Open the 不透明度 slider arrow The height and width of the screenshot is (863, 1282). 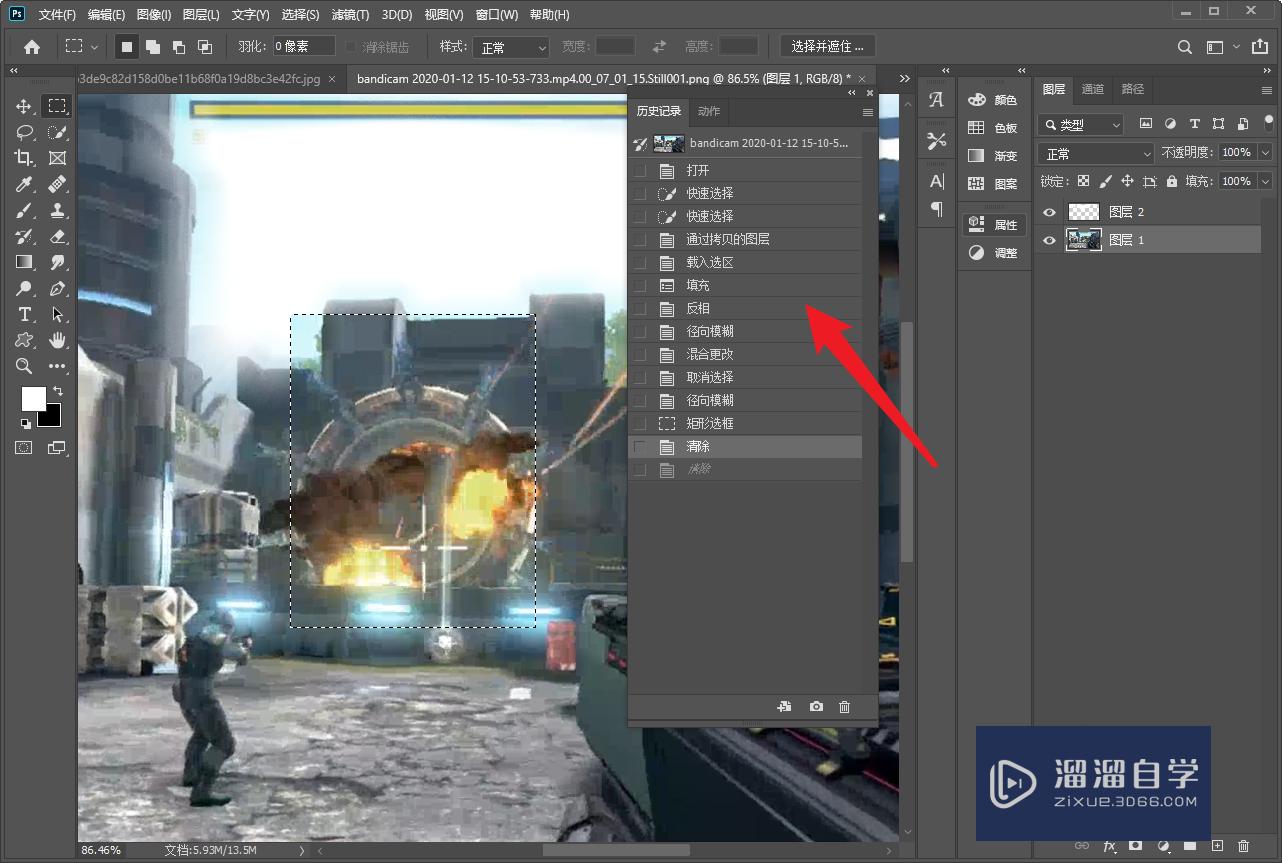[x=1265, y=152]
